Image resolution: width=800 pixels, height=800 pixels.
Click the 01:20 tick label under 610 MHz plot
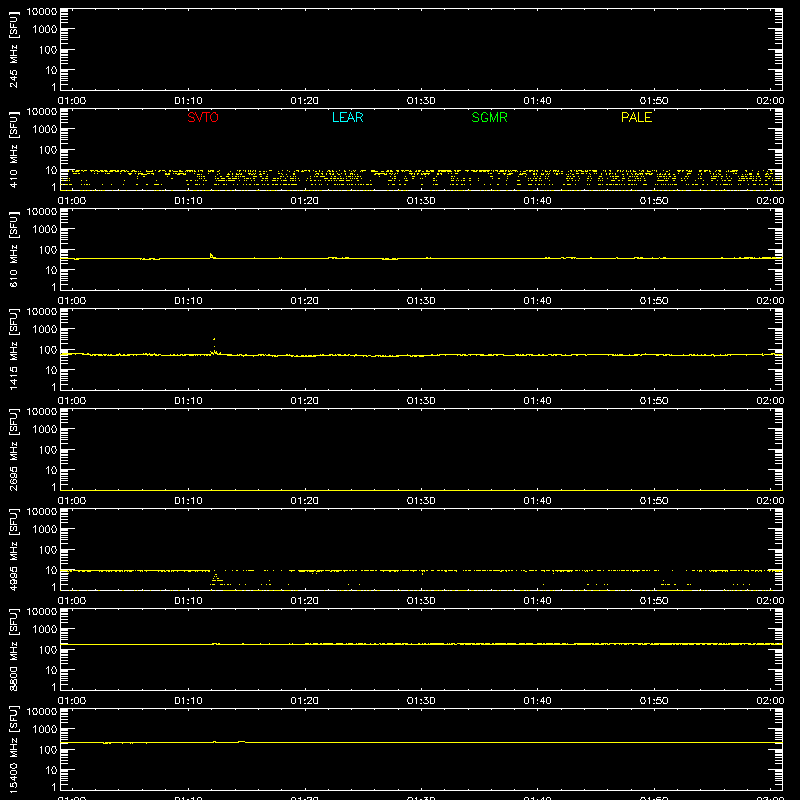tap(305, 301)
